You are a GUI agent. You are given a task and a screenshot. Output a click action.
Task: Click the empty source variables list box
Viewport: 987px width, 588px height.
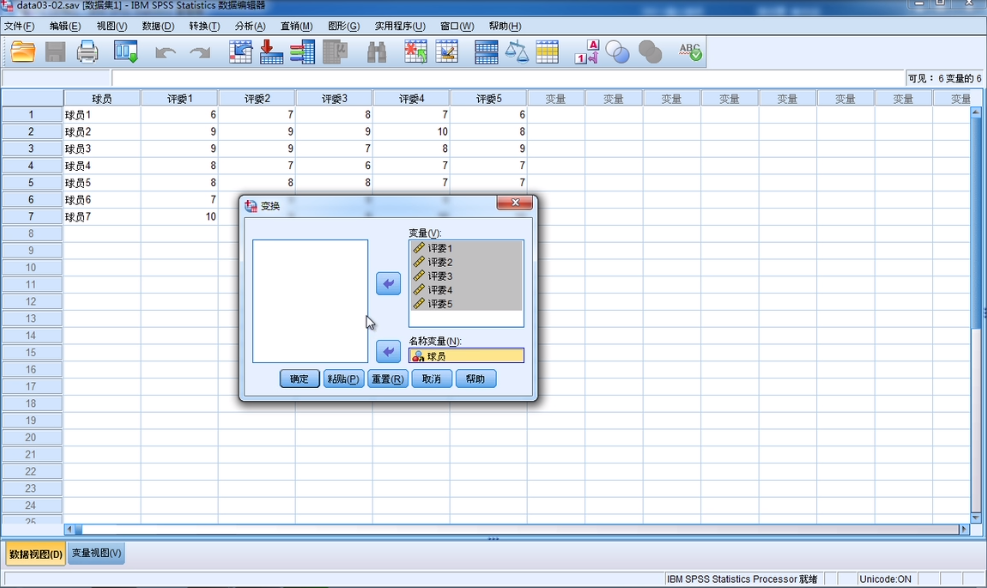click(310, 301)
